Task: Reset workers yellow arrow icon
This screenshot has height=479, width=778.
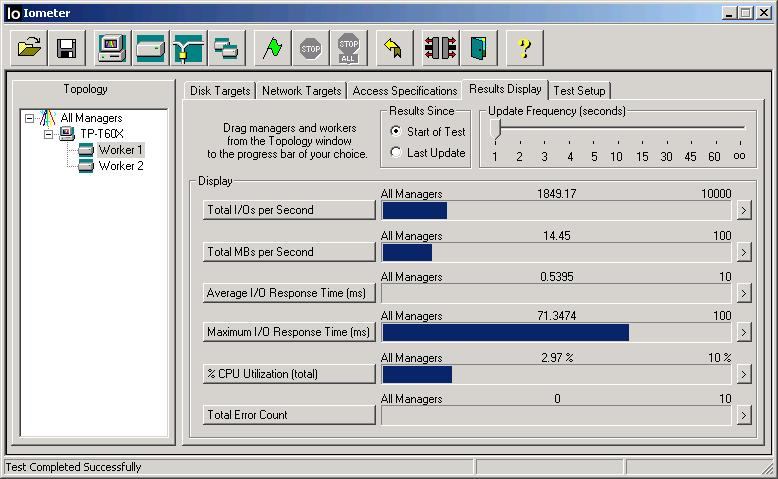Action: 394,48
